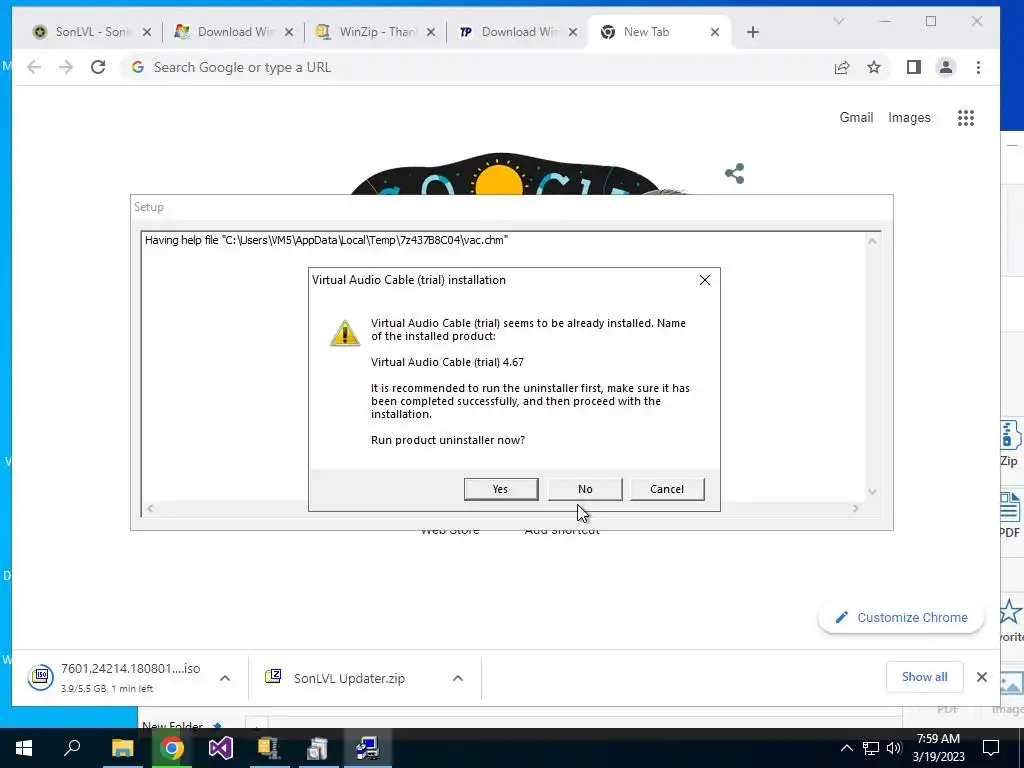
Task: Open Windows Start menu
Action: 24,748
